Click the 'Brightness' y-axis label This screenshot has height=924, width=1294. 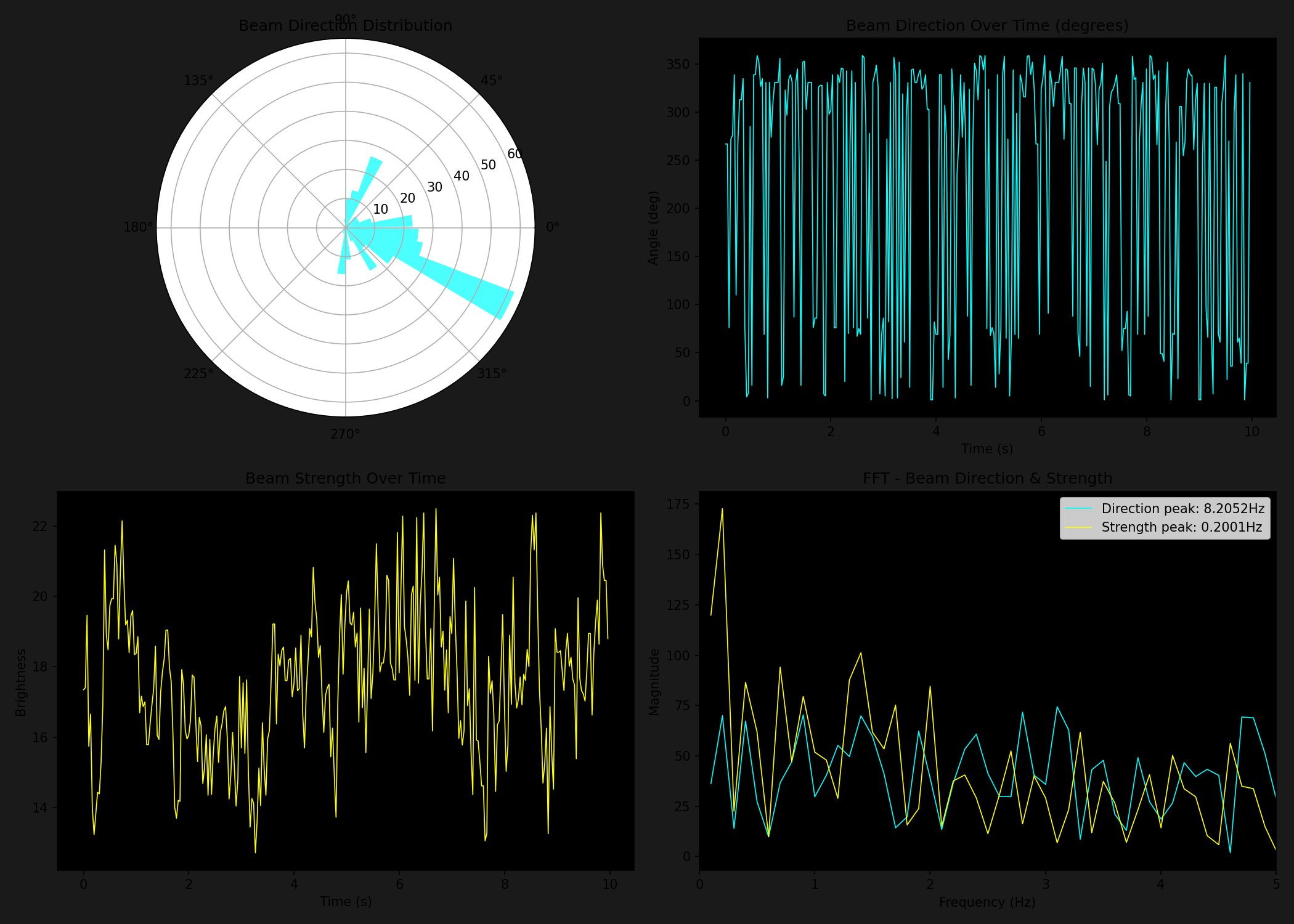coord(21,682)
